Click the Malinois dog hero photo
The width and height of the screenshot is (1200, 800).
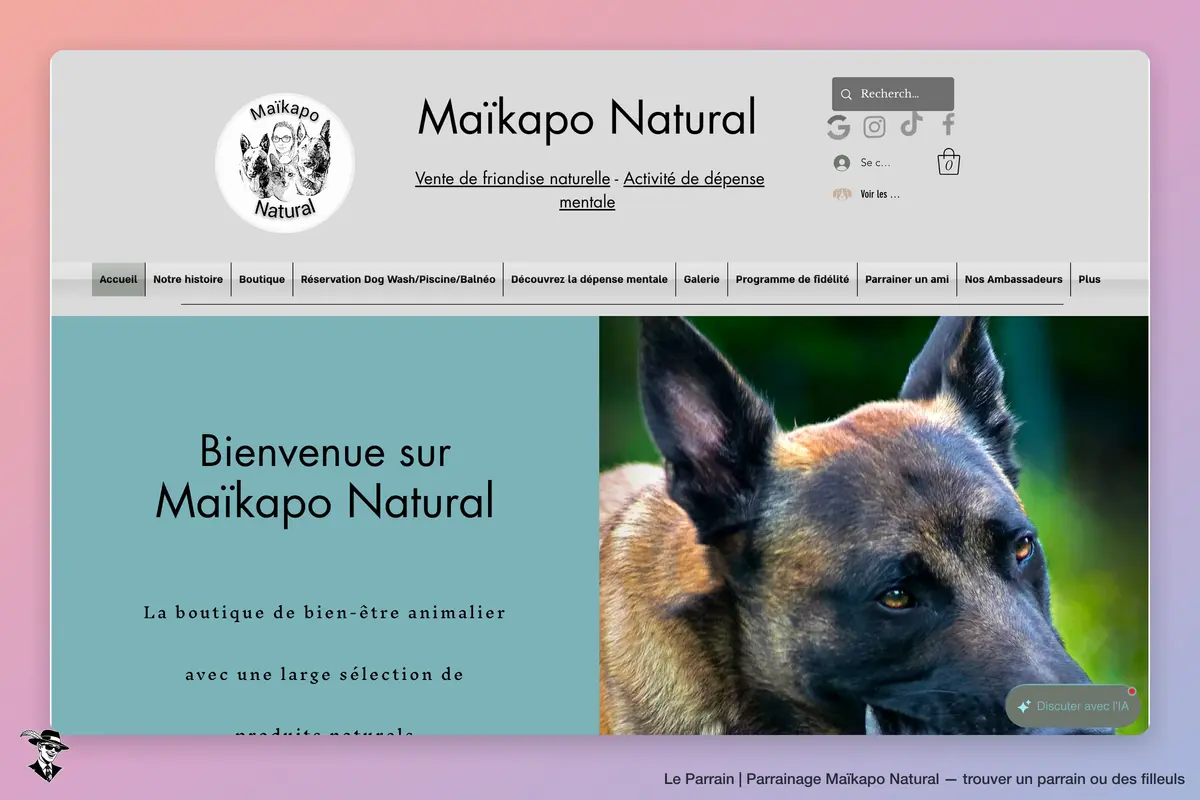click(x=874, y=526)
